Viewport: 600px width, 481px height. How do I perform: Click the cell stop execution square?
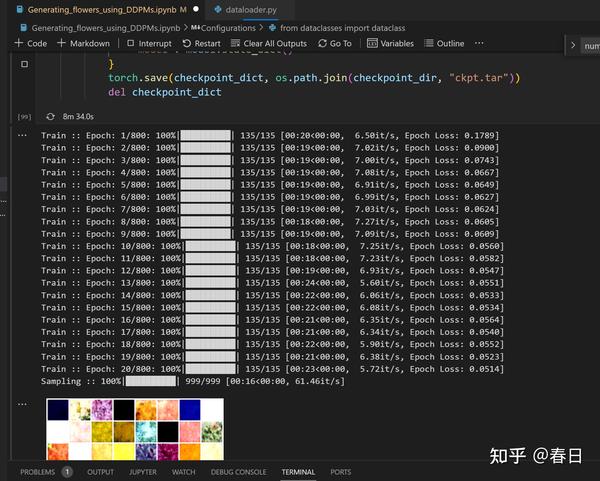point(24,64)
